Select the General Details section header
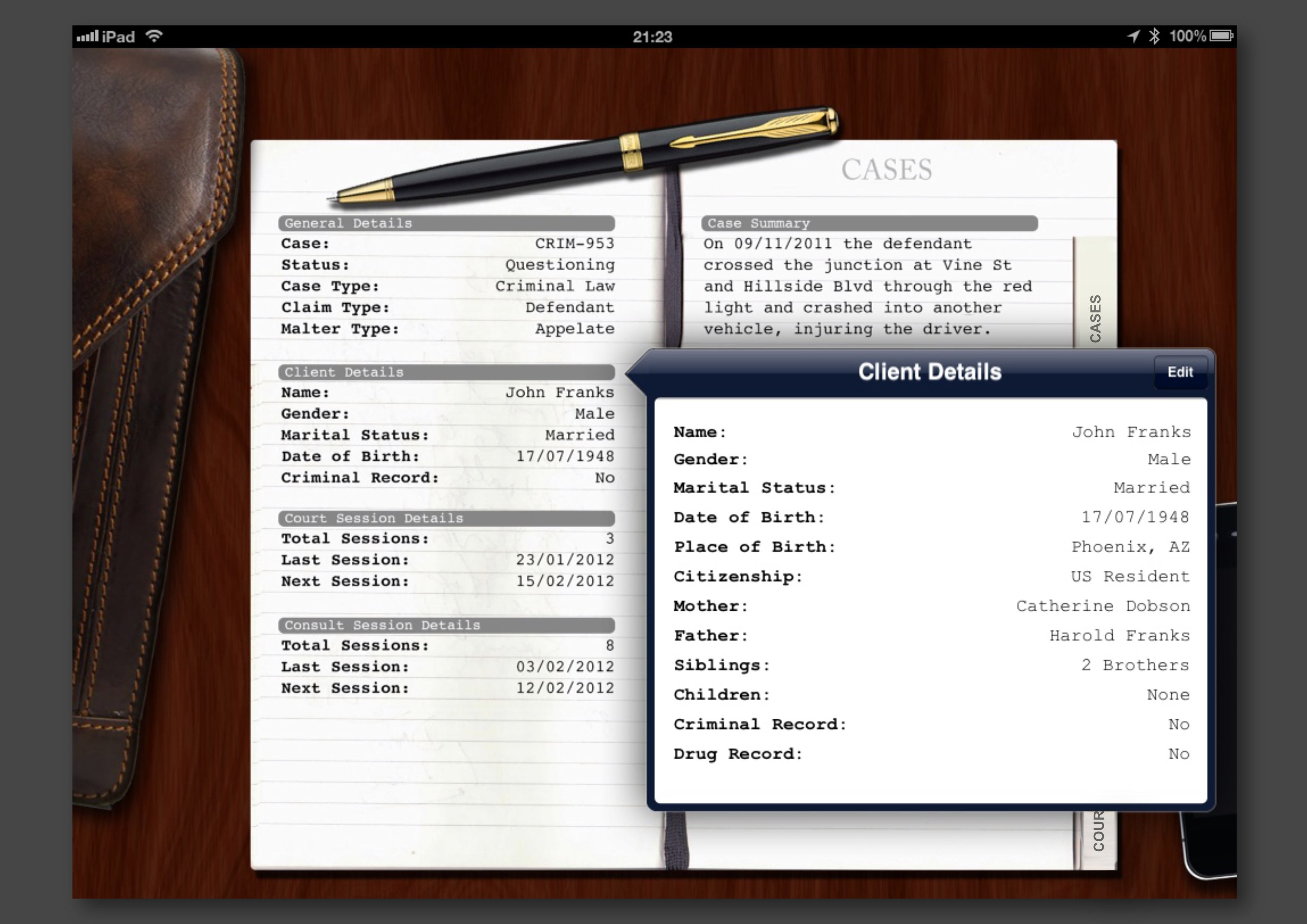This screenshot has height=924, width=1307. 446,223
